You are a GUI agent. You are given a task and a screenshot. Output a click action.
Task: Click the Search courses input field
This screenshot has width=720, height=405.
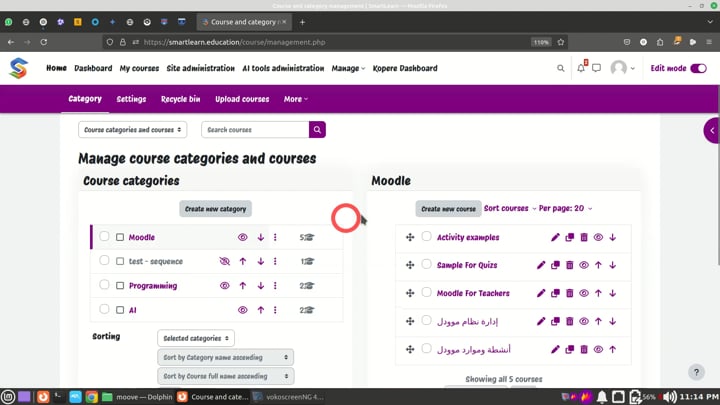pos(255,129)
